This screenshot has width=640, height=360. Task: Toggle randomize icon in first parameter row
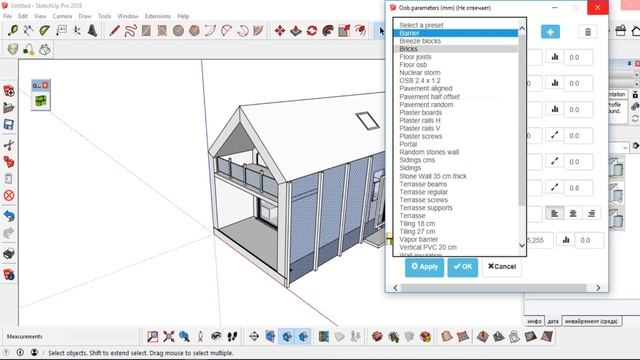pos(555,57)
